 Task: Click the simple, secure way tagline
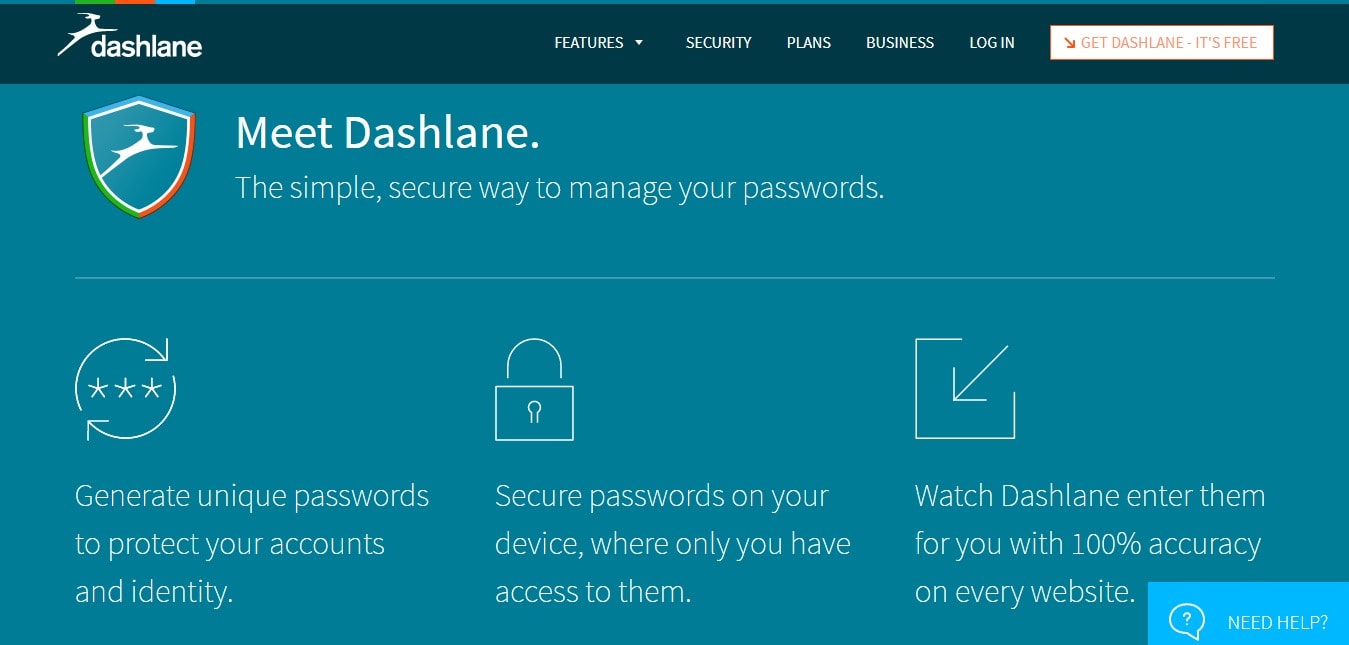pyautogui.click(x=560, y=188)
